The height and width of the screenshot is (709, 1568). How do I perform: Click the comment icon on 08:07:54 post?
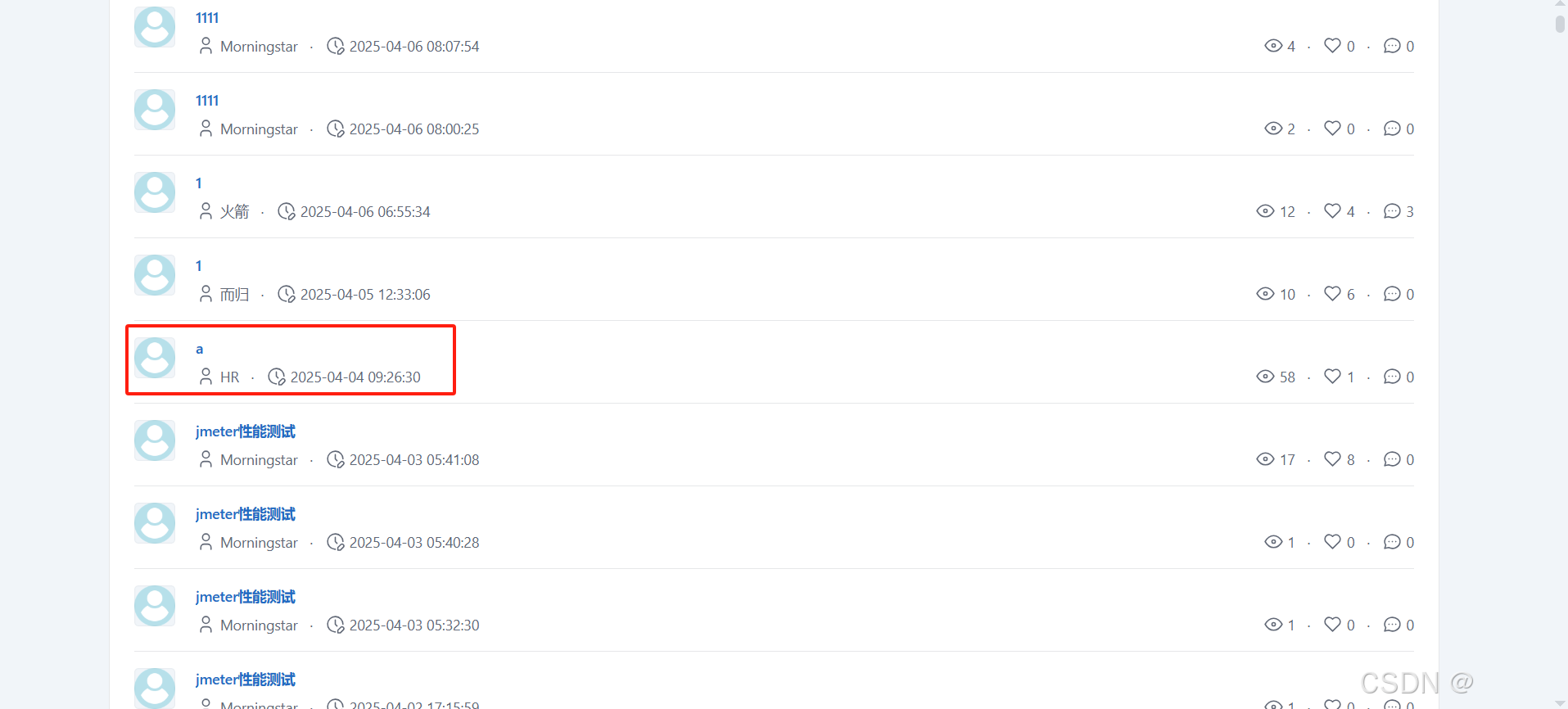point(1392,46)
